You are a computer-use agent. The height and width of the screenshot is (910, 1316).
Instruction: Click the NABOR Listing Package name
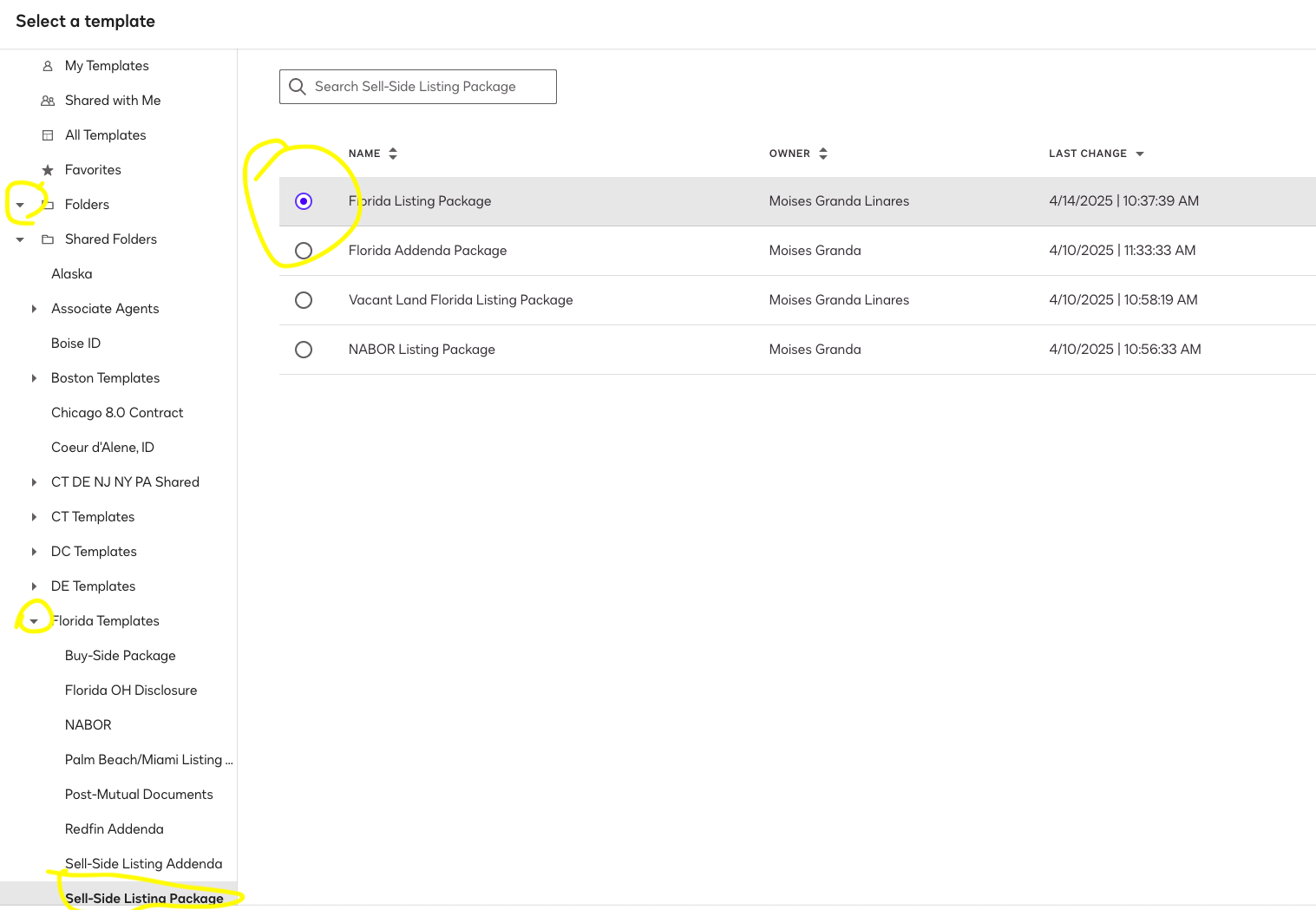coord(422,350)
